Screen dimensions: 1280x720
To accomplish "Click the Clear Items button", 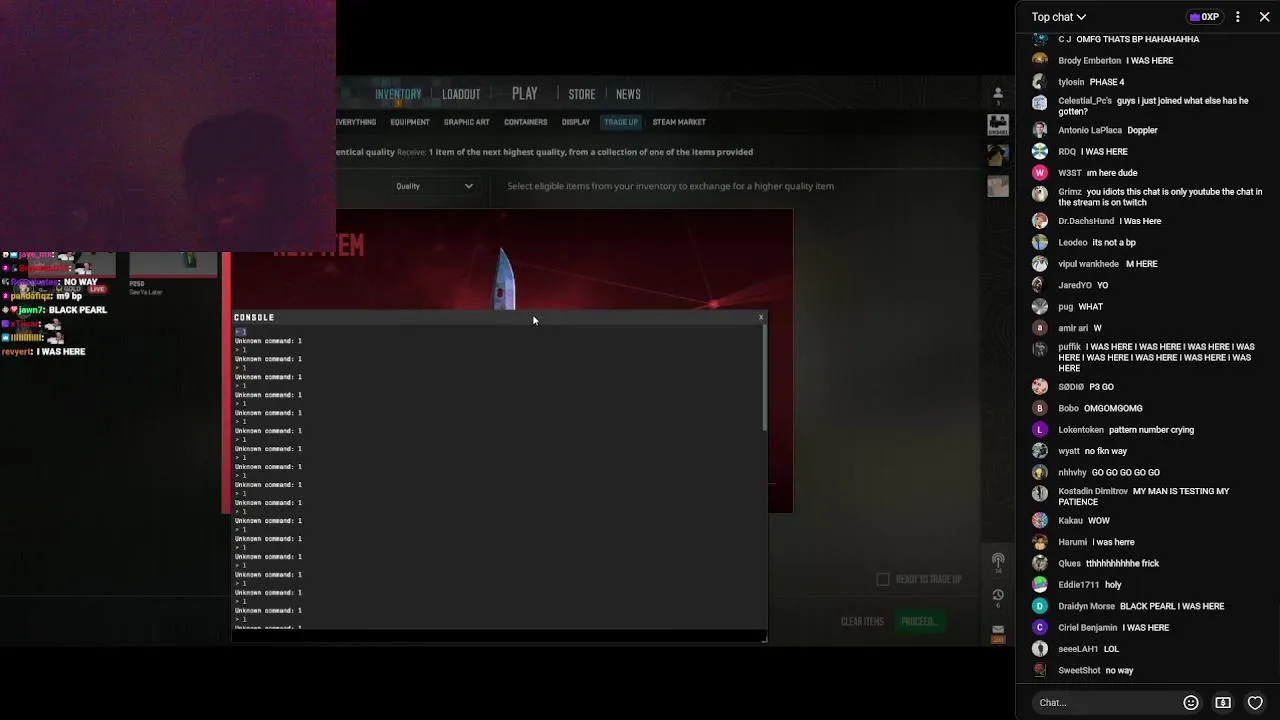I will coord(862,622).
